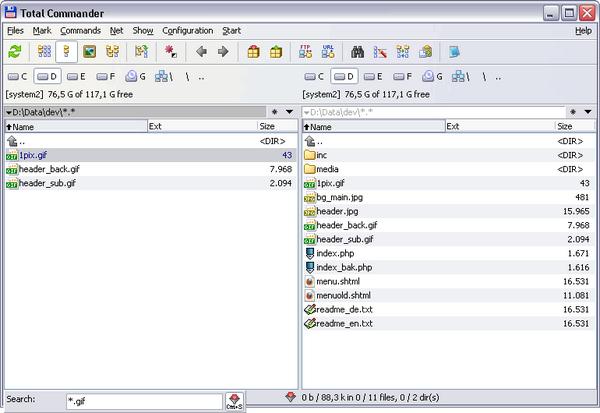Click the Search field containing *.gif
600x413 pixels.
click(x=144, y=402)
